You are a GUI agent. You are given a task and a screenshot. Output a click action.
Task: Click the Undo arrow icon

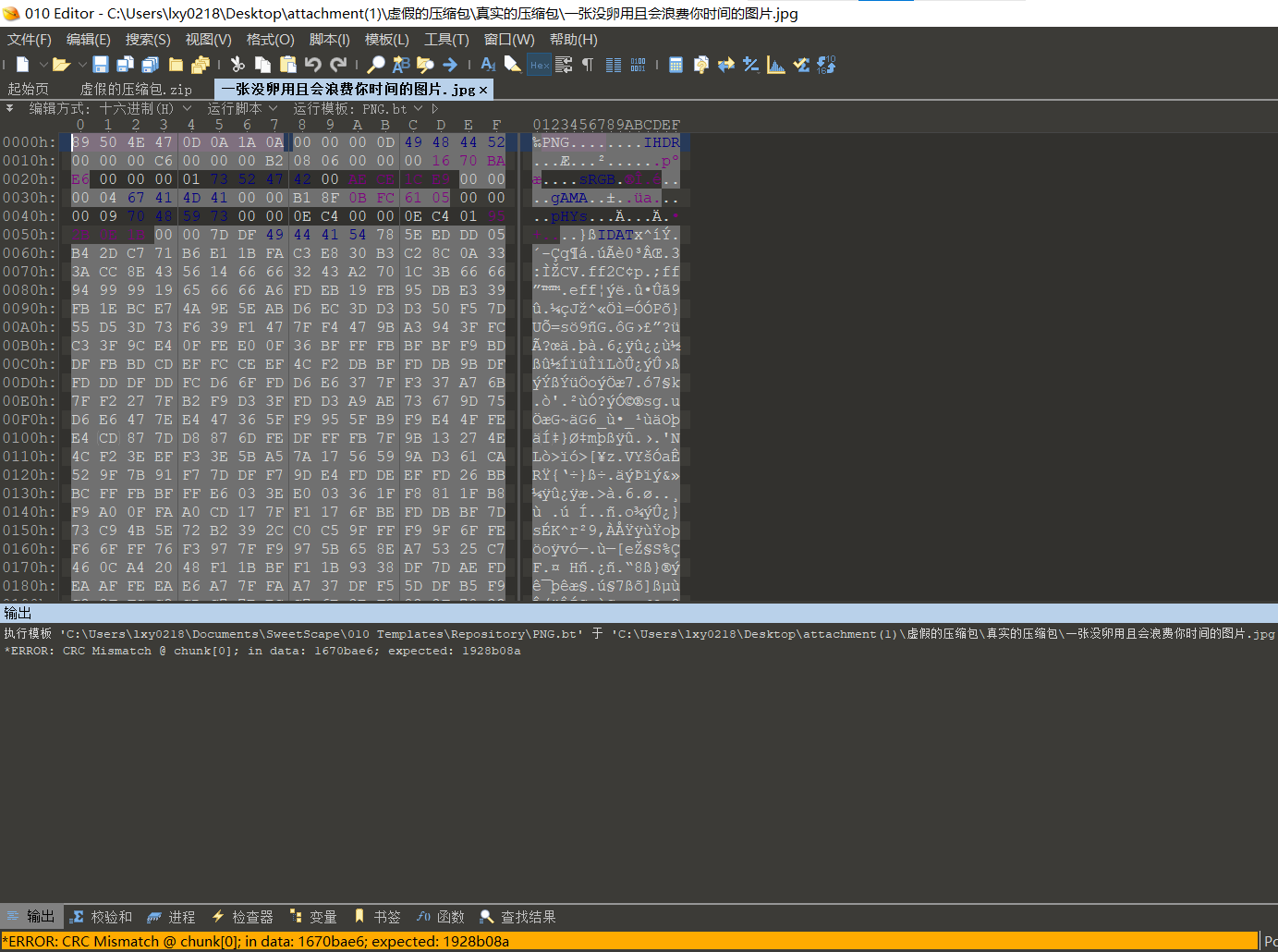(x=313, y=65)
